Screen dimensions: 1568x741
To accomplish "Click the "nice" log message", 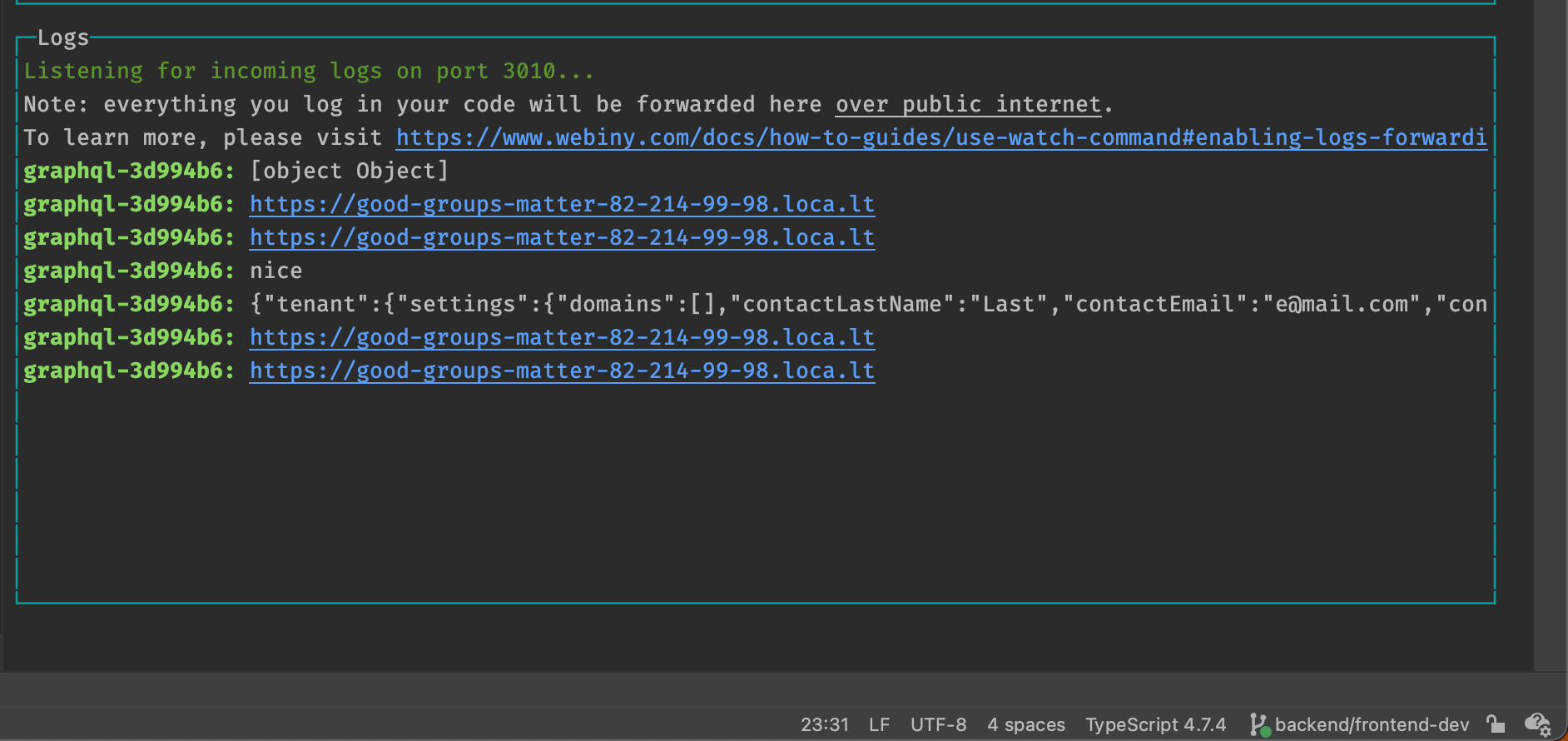I will pyautogui.click(x=275, y=271).
